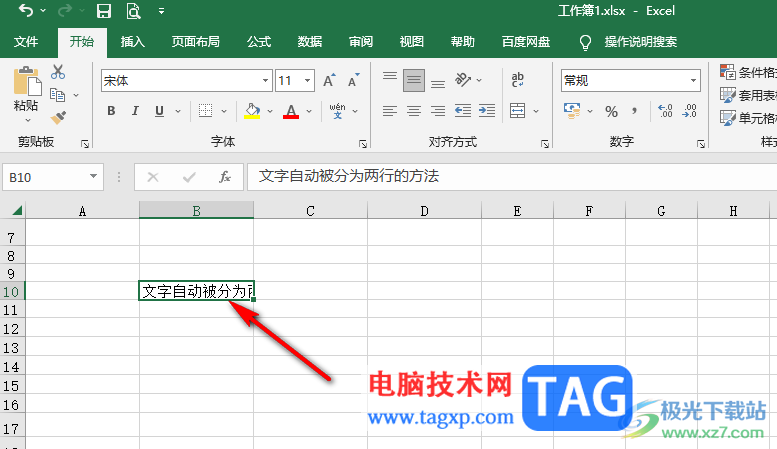777x449 pixels.
Task: Switch to the 页面布局 tab
Action: coord(195,42)
